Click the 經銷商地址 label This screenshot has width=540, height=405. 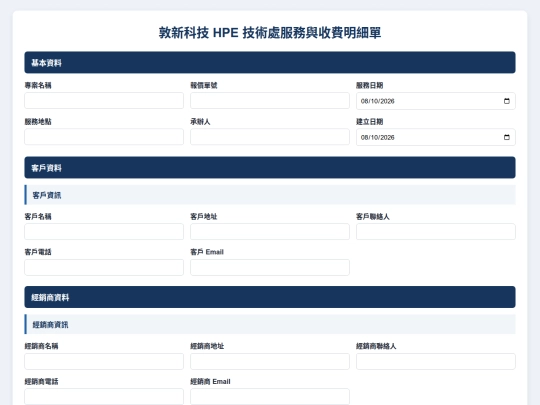(x=207, y=346)
